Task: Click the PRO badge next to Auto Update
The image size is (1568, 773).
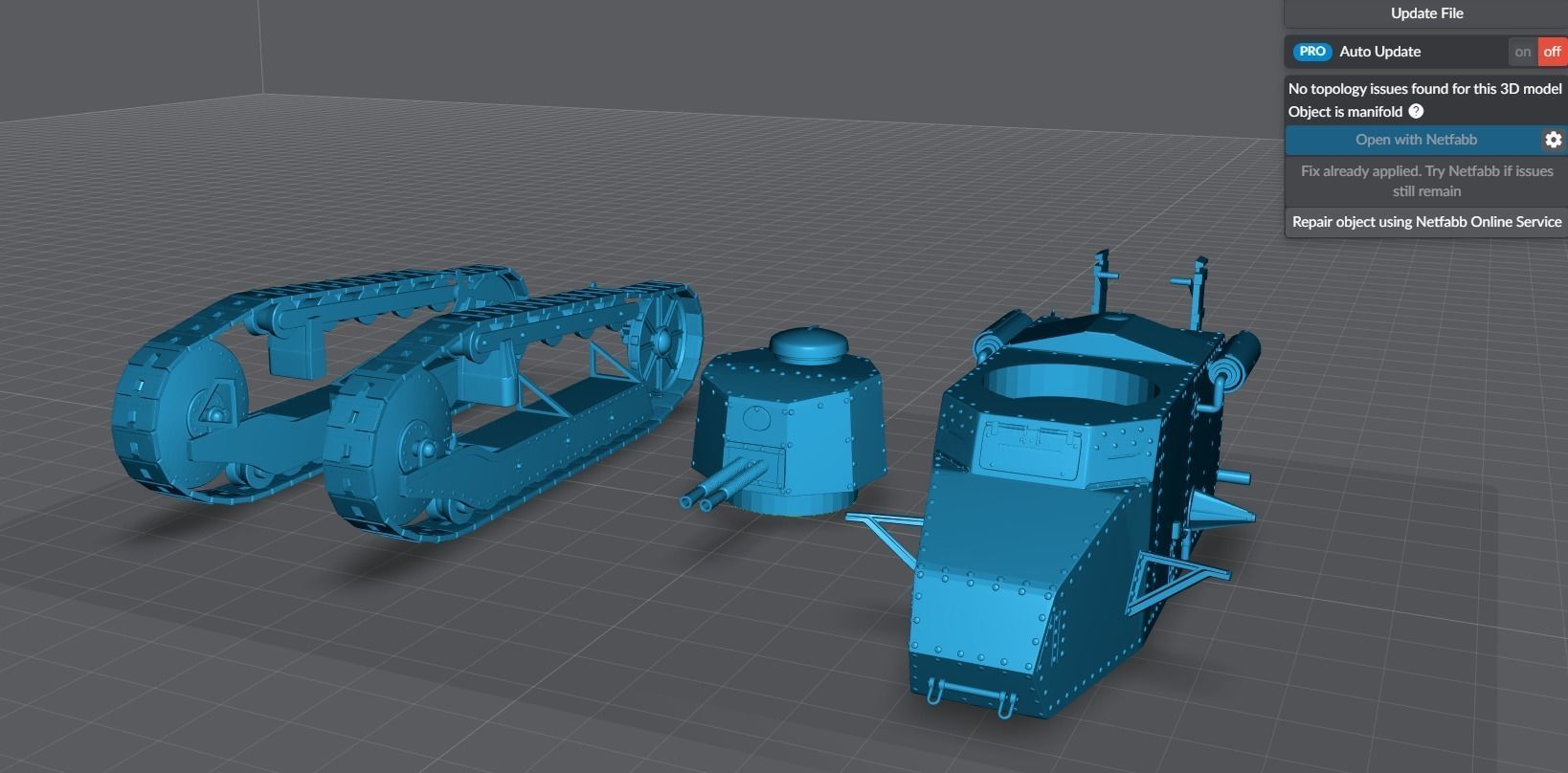Action: (1312, 52)
